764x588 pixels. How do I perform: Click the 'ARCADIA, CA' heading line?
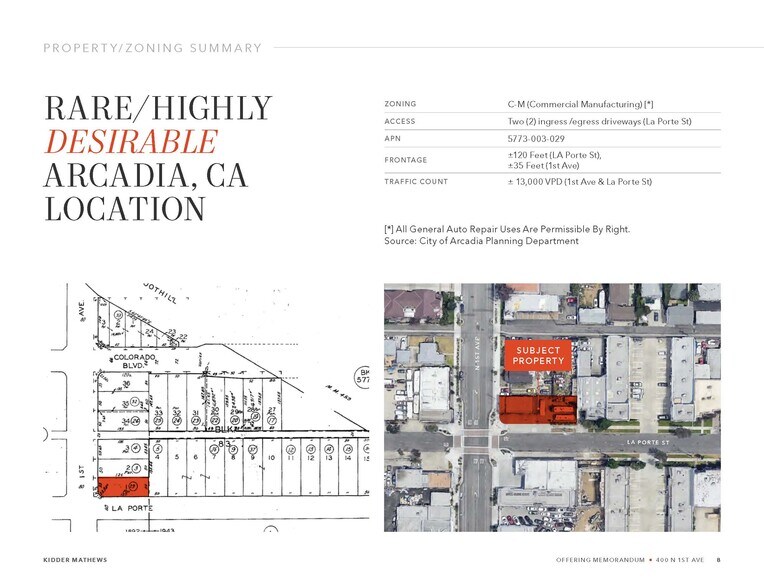(x=146, y=175)
